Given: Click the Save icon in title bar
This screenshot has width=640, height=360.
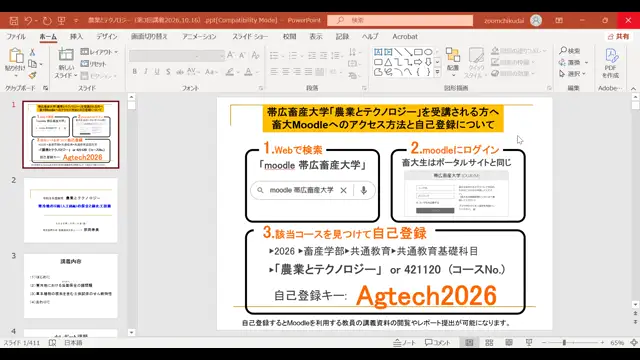Looking at the screenshot, I should pos(13,20).
